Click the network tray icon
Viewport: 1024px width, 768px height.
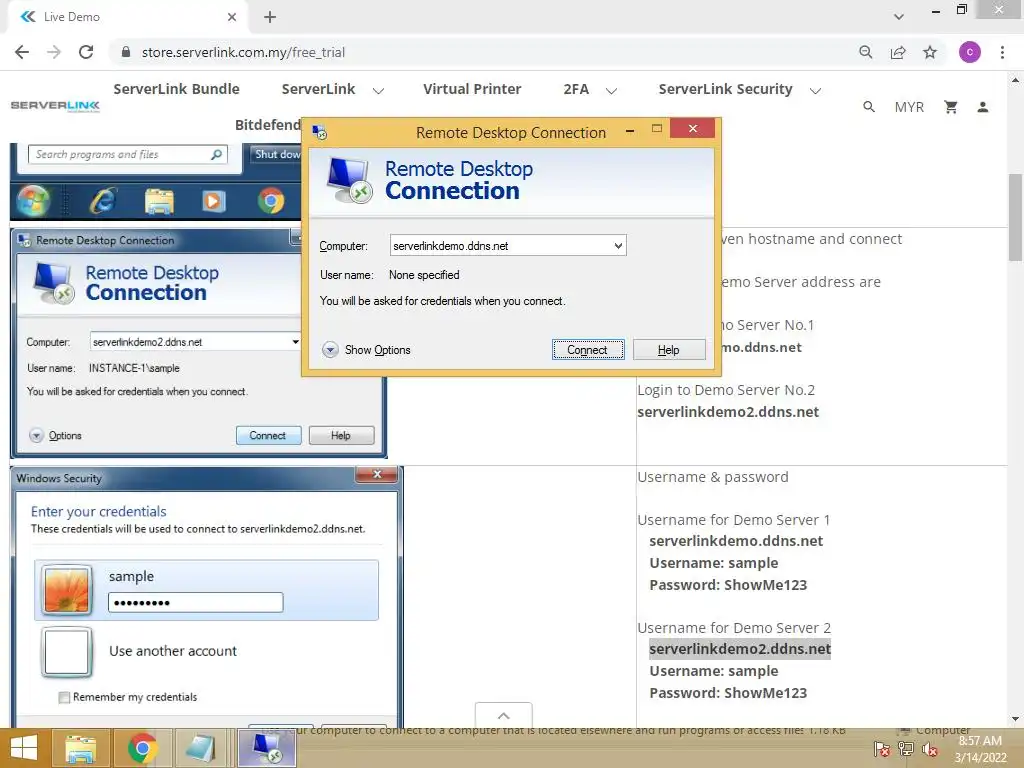coord(906,749)
